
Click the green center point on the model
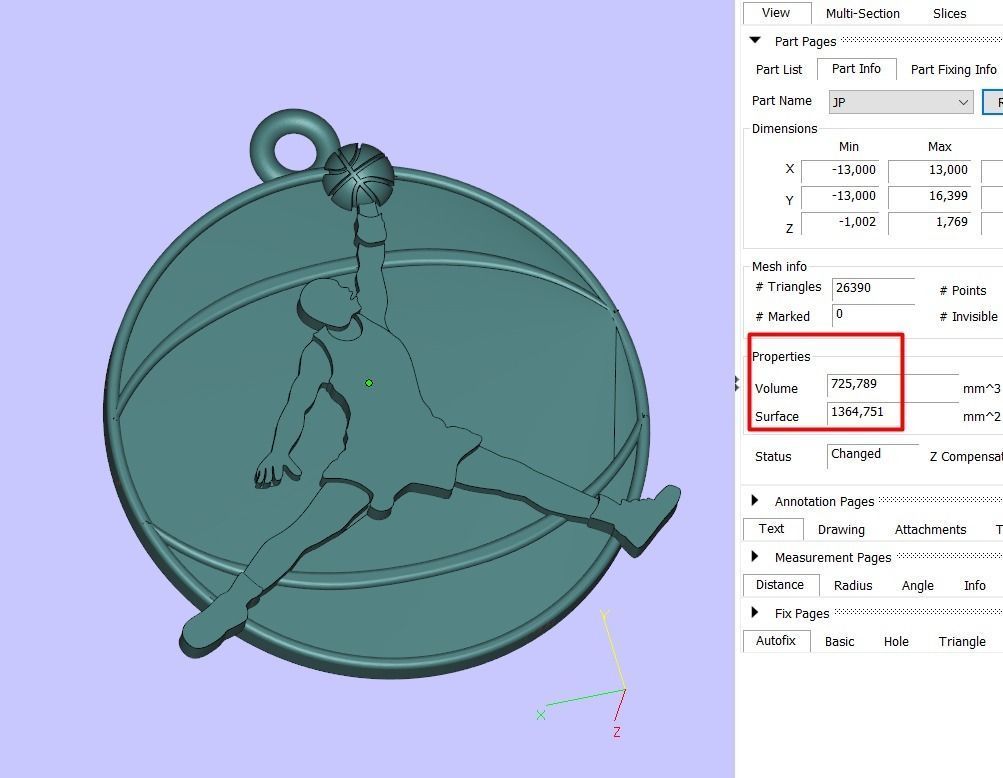(x=368, y=383)
